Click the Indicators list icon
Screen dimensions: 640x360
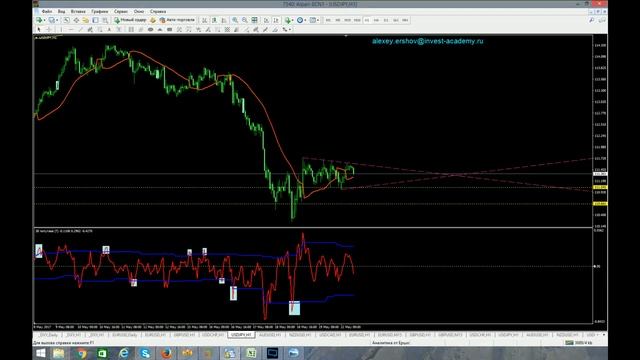tap(288, 20)
